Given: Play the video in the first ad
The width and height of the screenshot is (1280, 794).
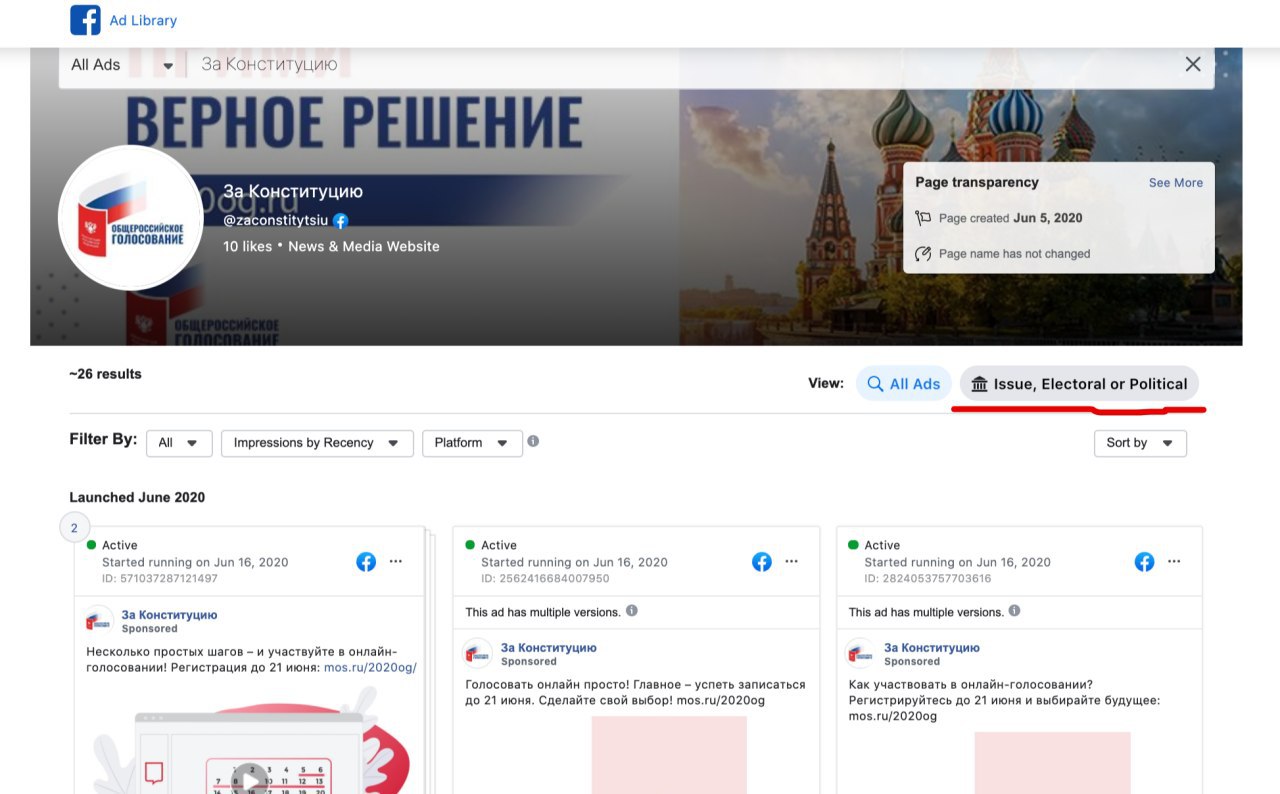Looking at the screenshot, I should [x=250, y=779].
